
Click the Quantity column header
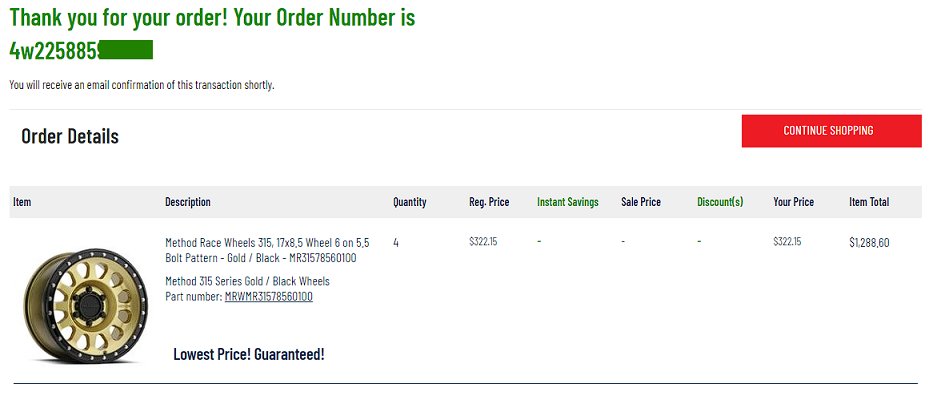point(409,202)
